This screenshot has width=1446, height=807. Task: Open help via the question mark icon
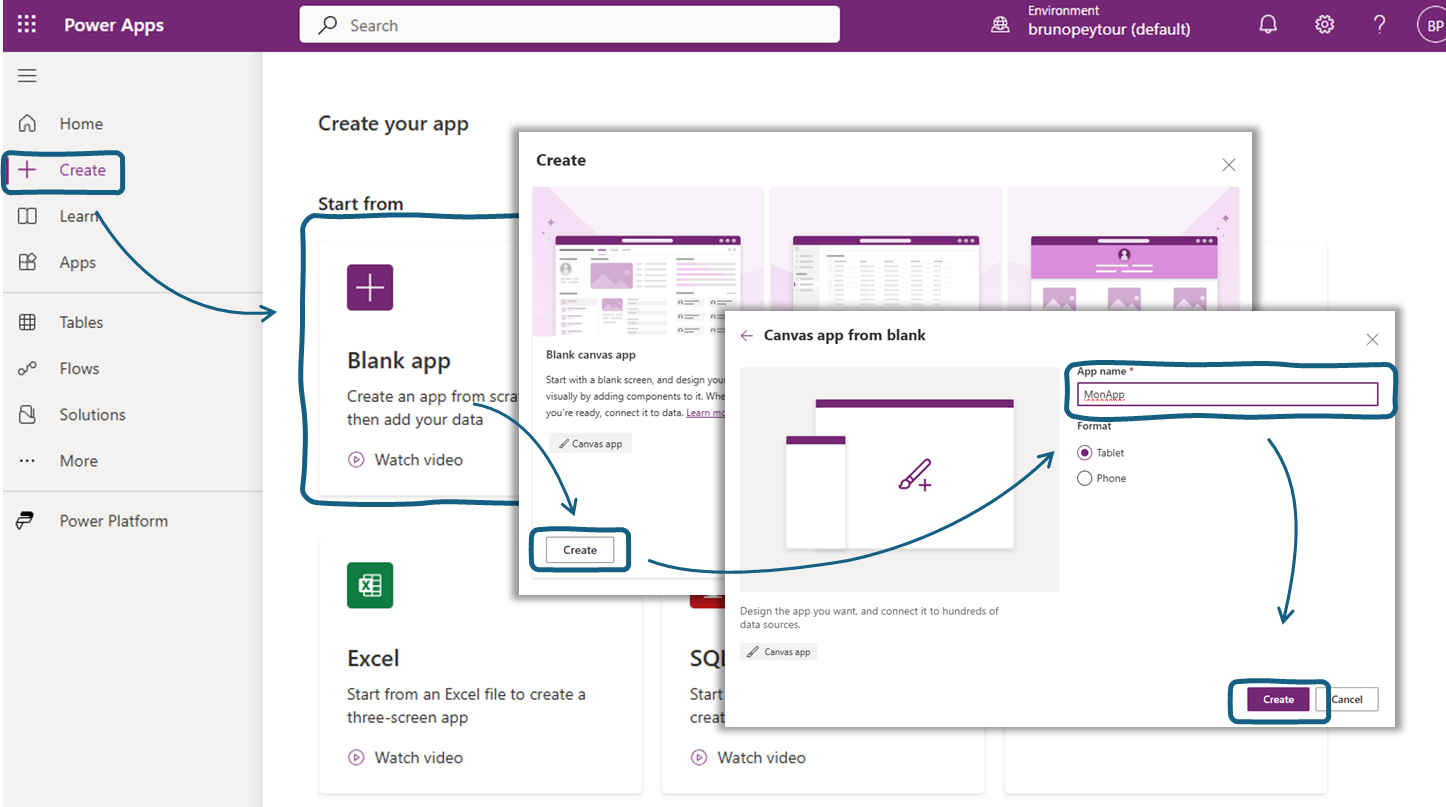(x=1379, y=24)
